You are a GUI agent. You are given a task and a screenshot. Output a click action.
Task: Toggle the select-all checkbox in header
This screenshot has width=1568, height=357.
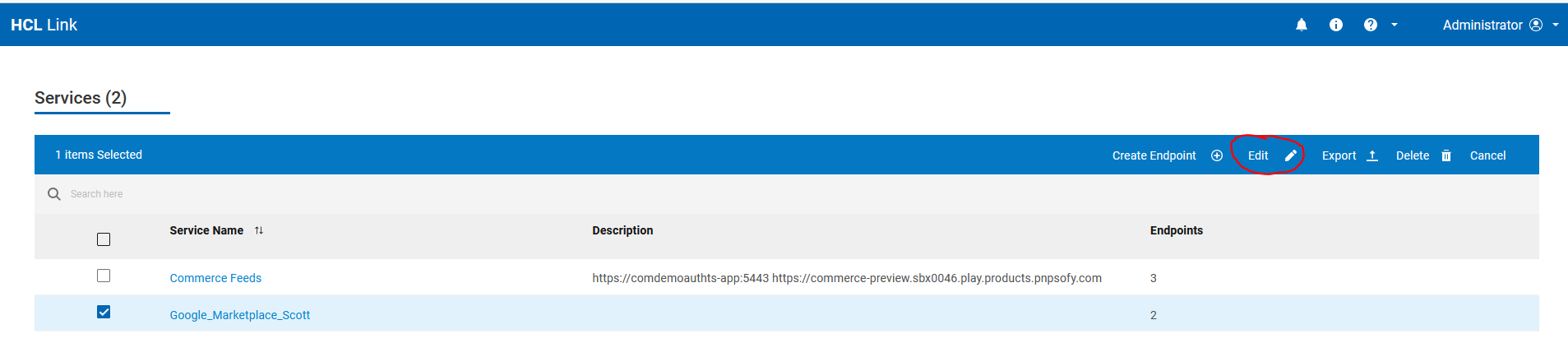(104, 239)
